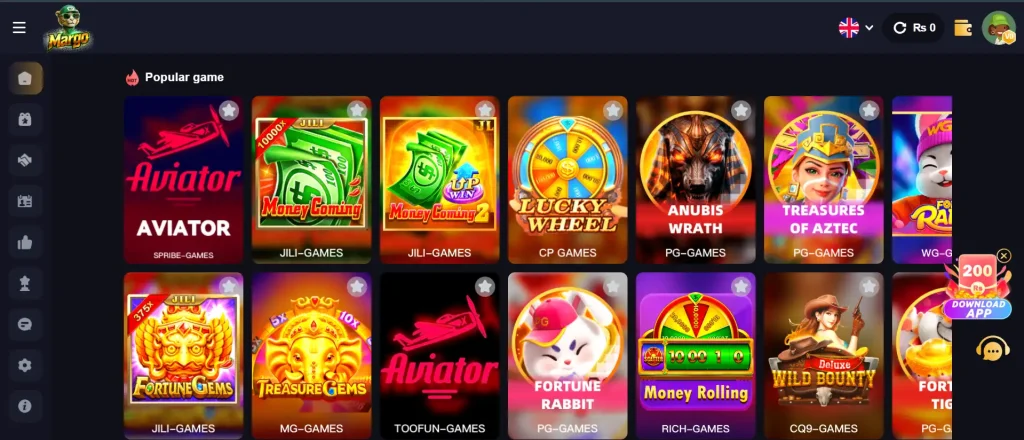Toggle favorite star on Fortune Gems

[229, 286]
